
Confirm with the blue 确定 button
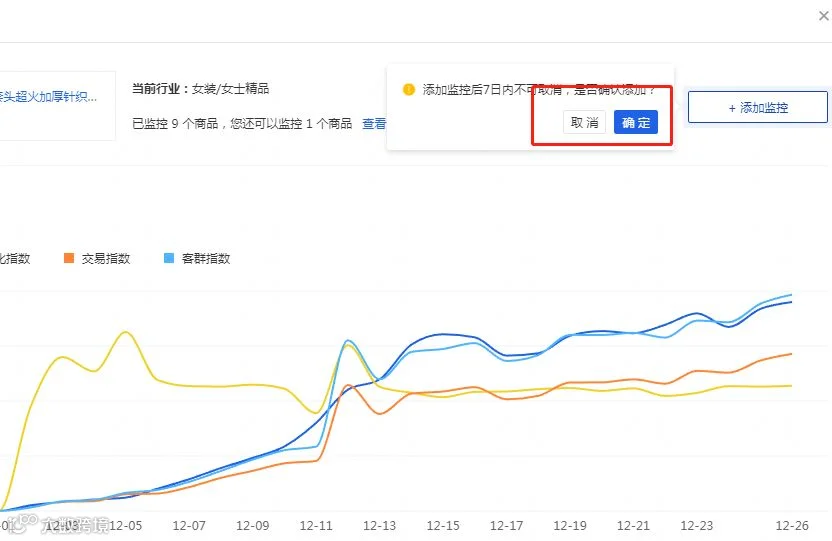(636, 122)
